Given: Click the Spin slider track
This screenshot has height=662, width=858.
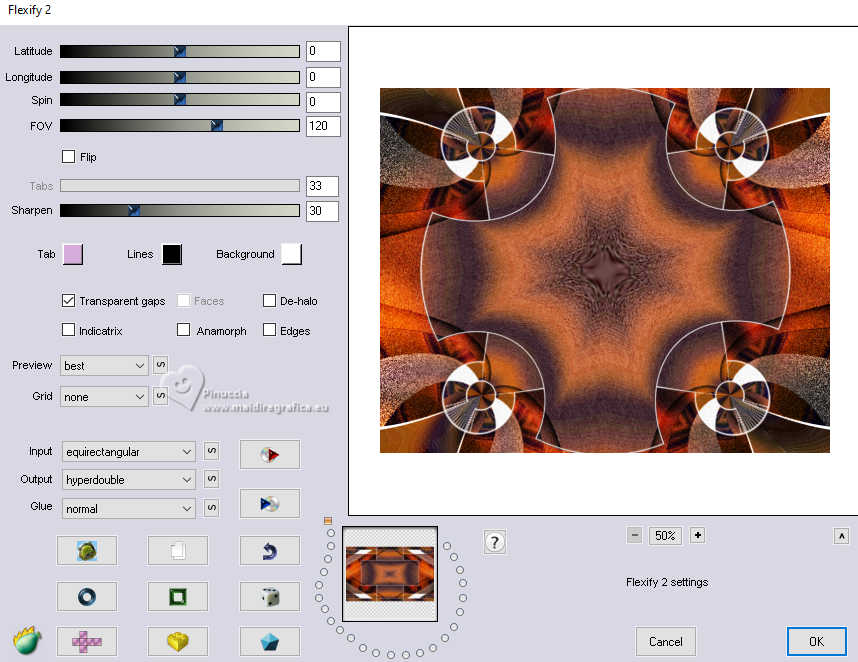Looking at the screenshot, I should [179, 100].
